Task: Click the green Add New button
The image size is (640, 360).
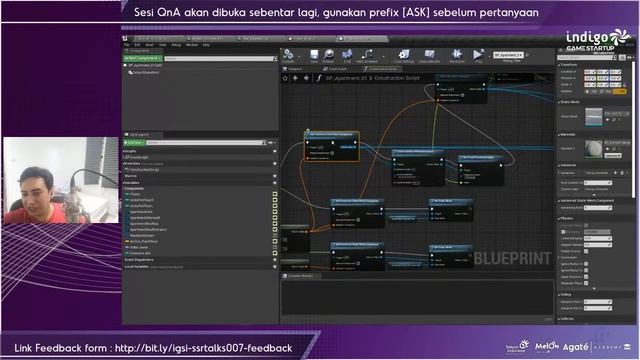Action: coord(134,143)
